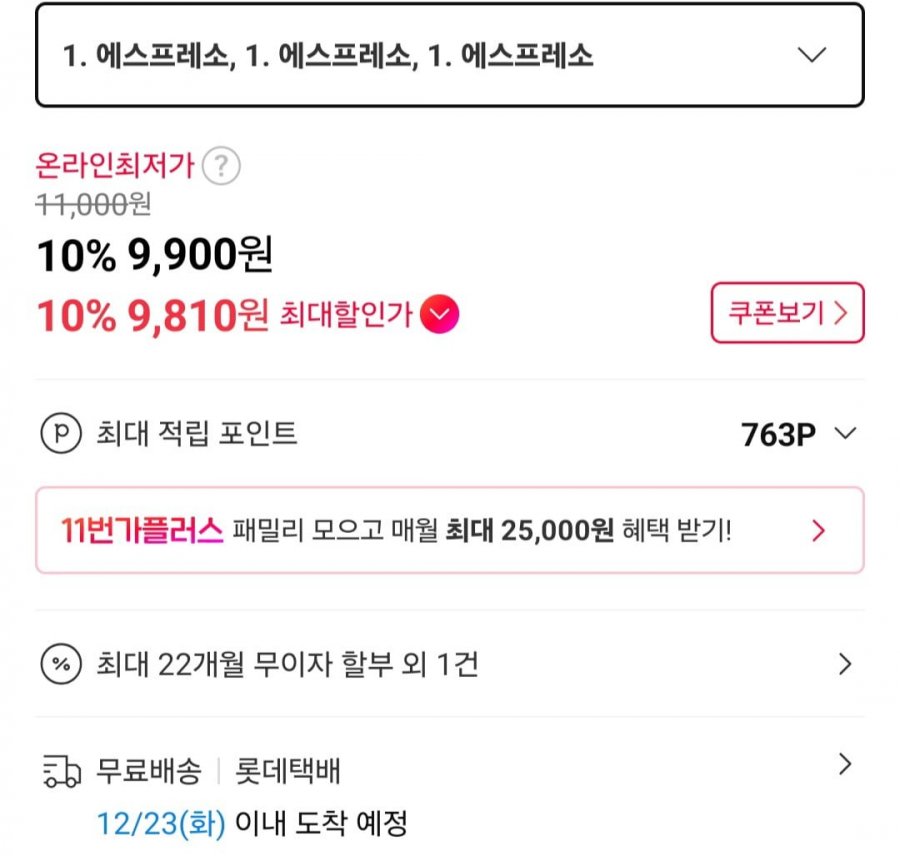
Task: Click the 12/23(화) arrival date text
Action: click(161, 824)
